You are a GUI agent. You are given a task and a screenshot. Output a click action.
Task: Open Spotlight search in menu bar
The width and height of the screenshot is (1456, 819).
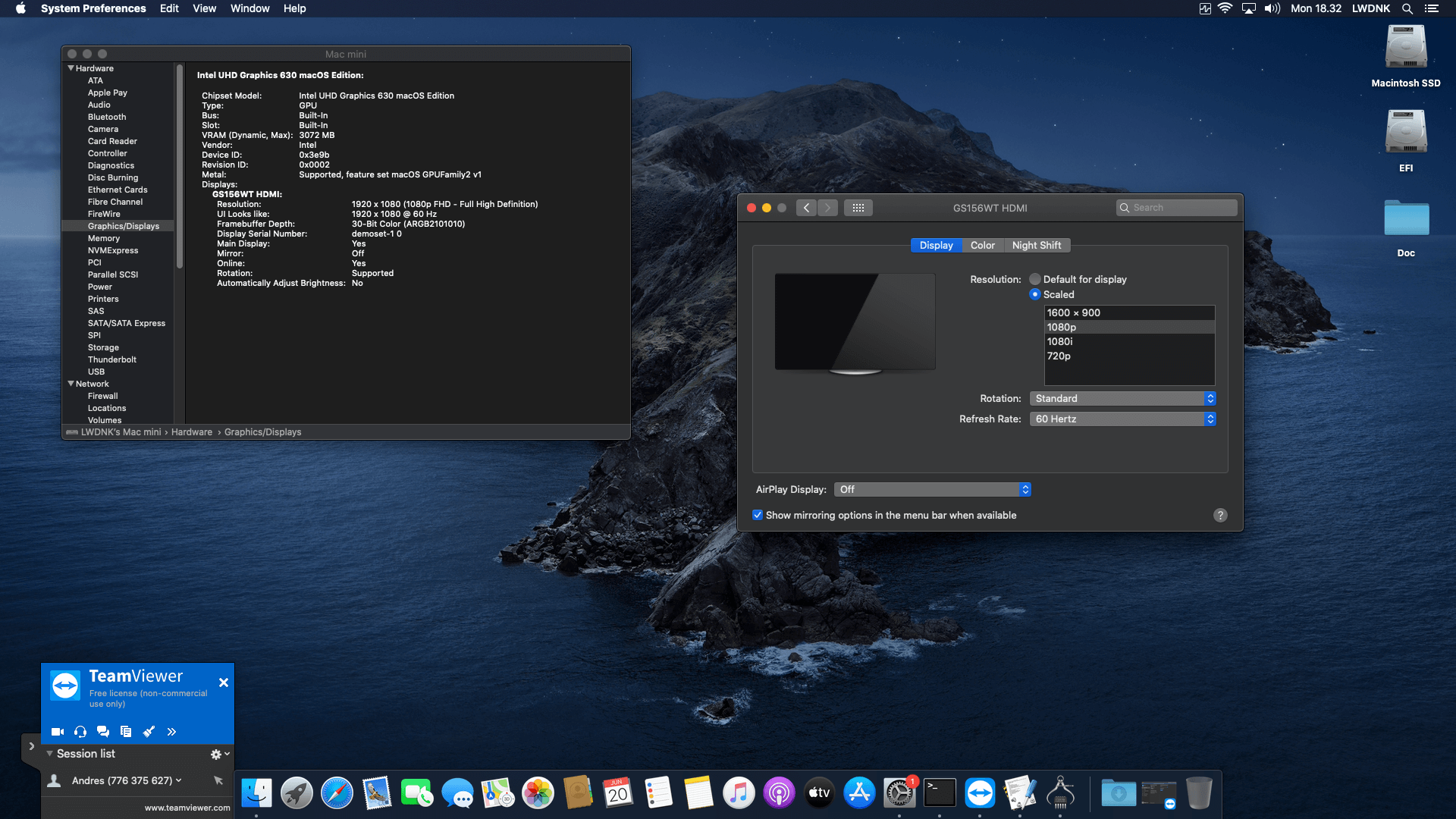pos(1407,8)
